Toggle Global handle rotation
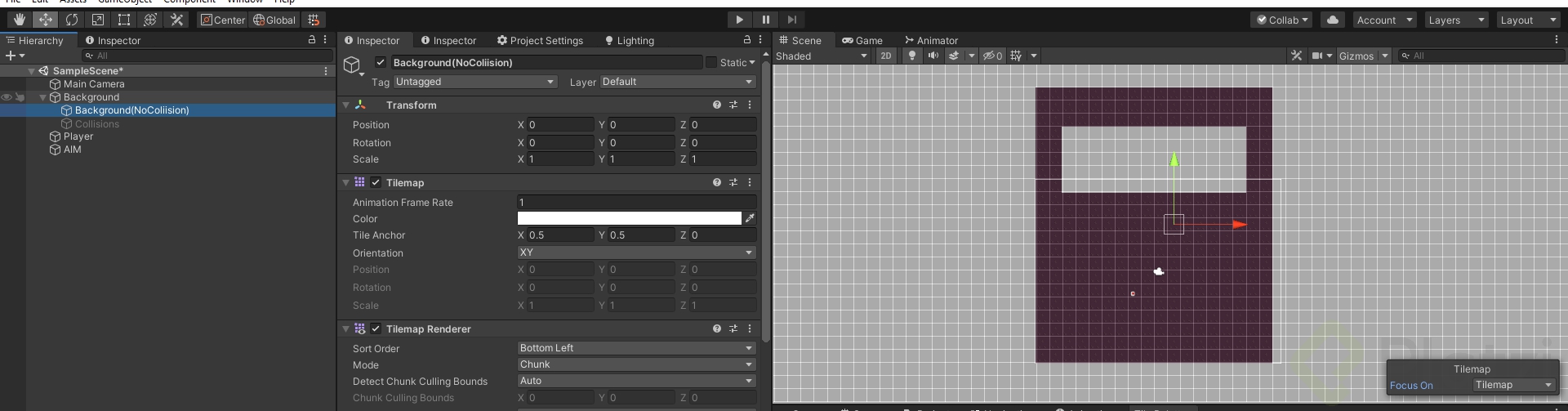The image size is (1568, 411). 274,20
